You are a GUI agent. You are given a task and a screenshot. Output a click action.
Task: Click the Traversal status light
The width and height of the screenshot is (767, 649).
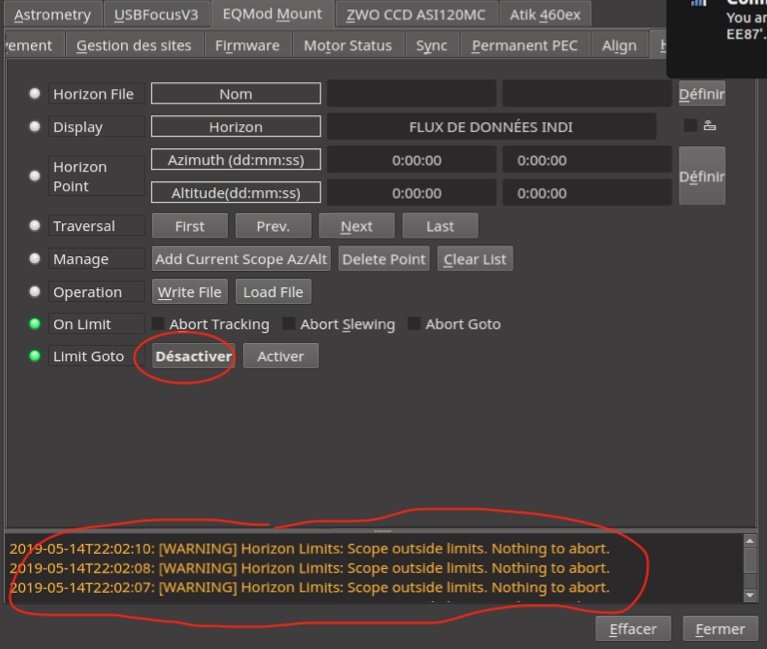(x=35, y=225)
